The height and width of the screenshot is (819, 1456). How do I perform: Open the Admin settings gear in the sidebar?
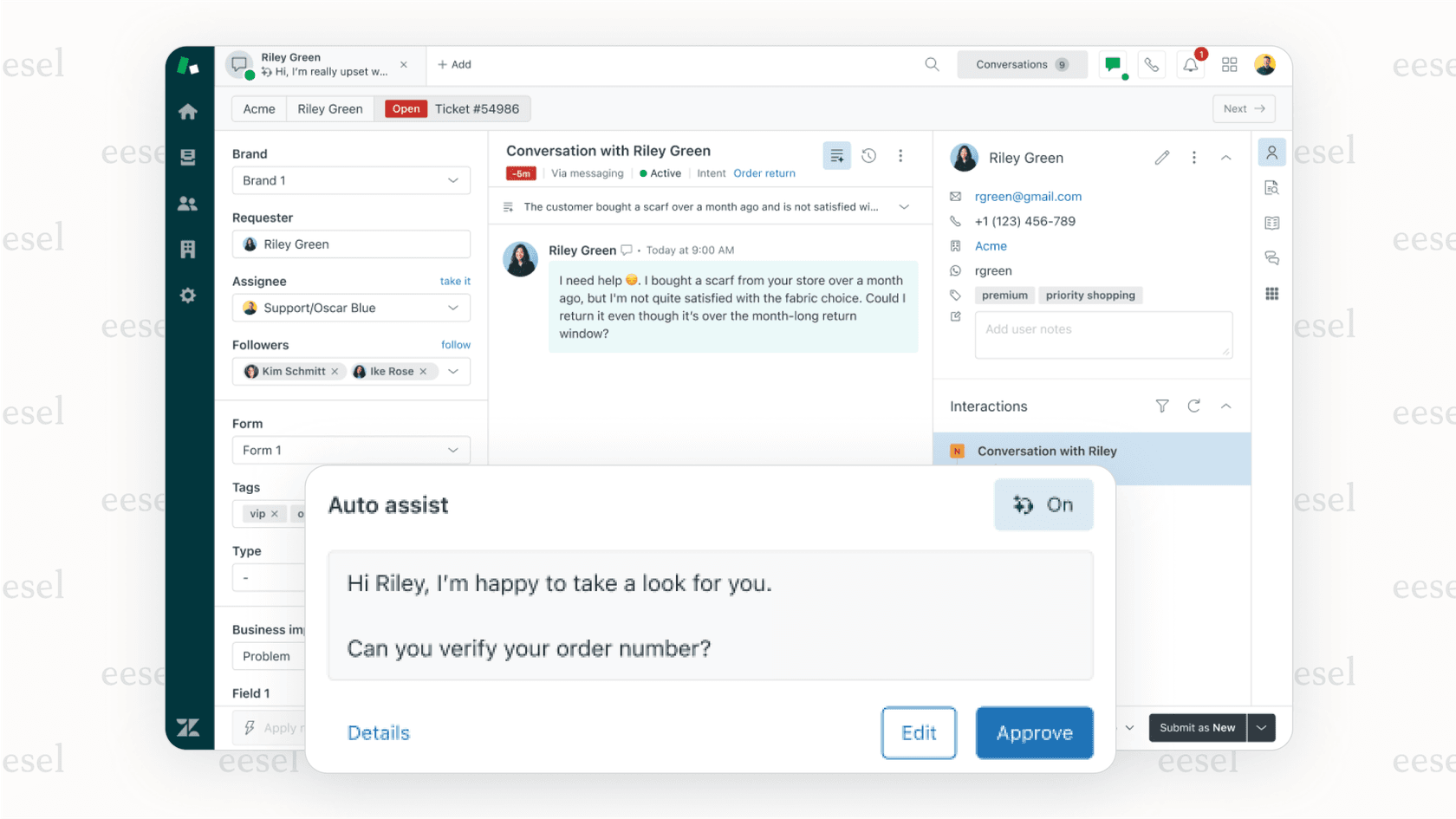[x=187, y=295]
